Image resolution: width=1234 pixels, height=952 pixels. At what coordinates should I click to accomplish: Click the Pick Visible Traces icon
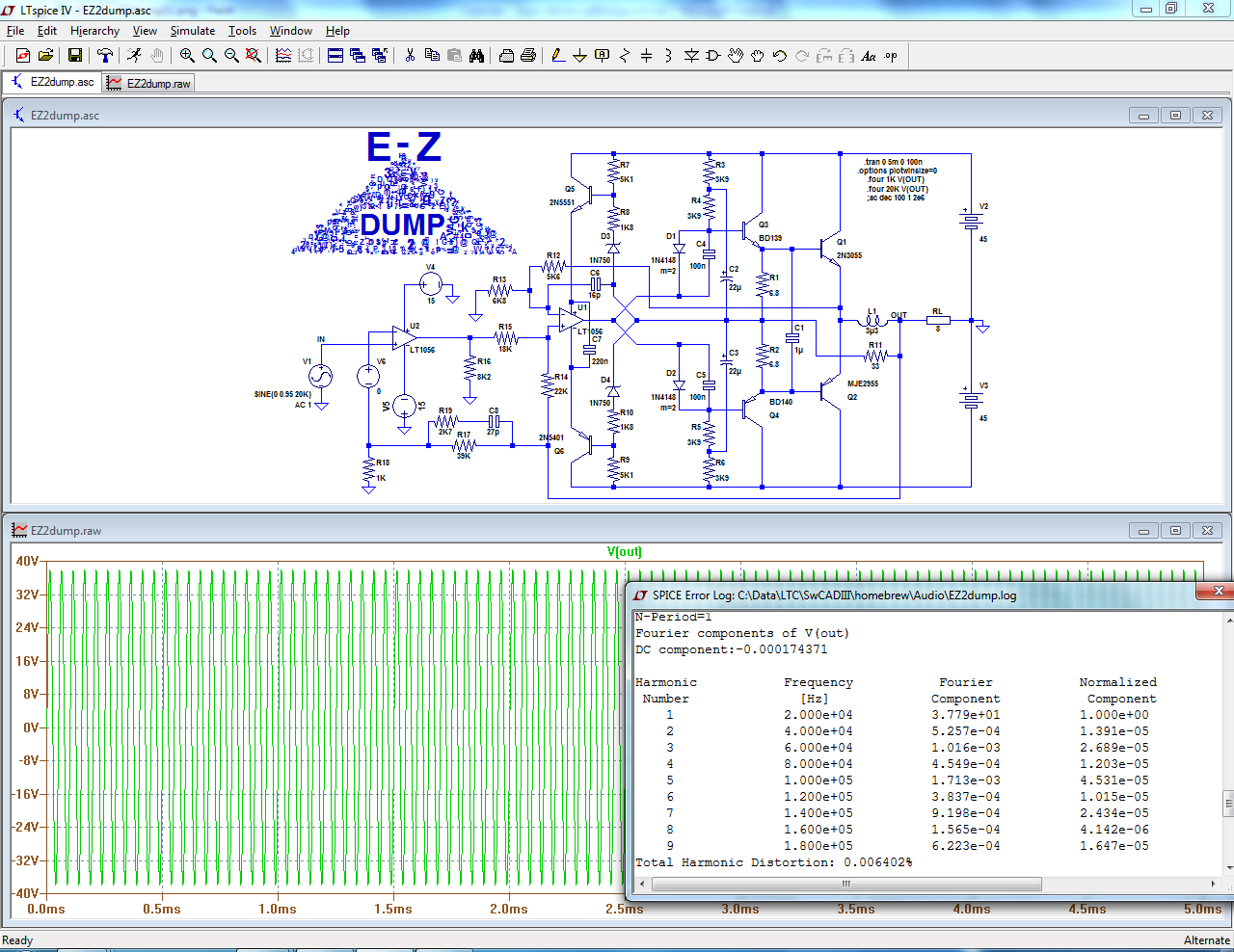coord(283,56)
